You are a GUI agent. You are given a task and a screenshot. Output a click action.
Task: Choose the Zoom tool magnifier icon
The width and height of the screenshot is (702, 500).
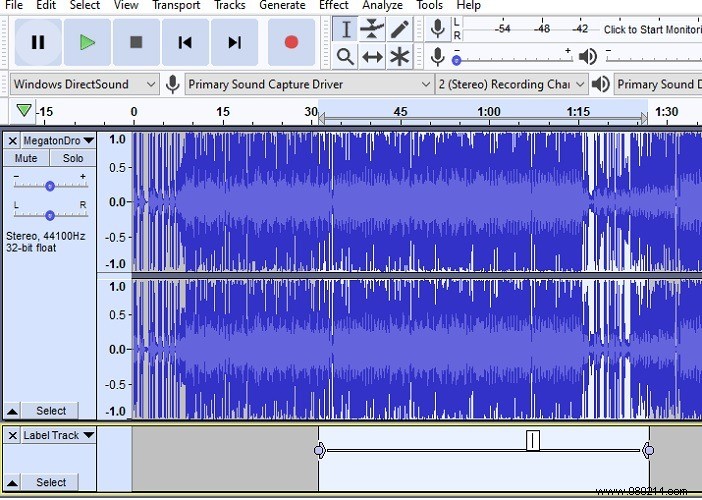point(345,57)
